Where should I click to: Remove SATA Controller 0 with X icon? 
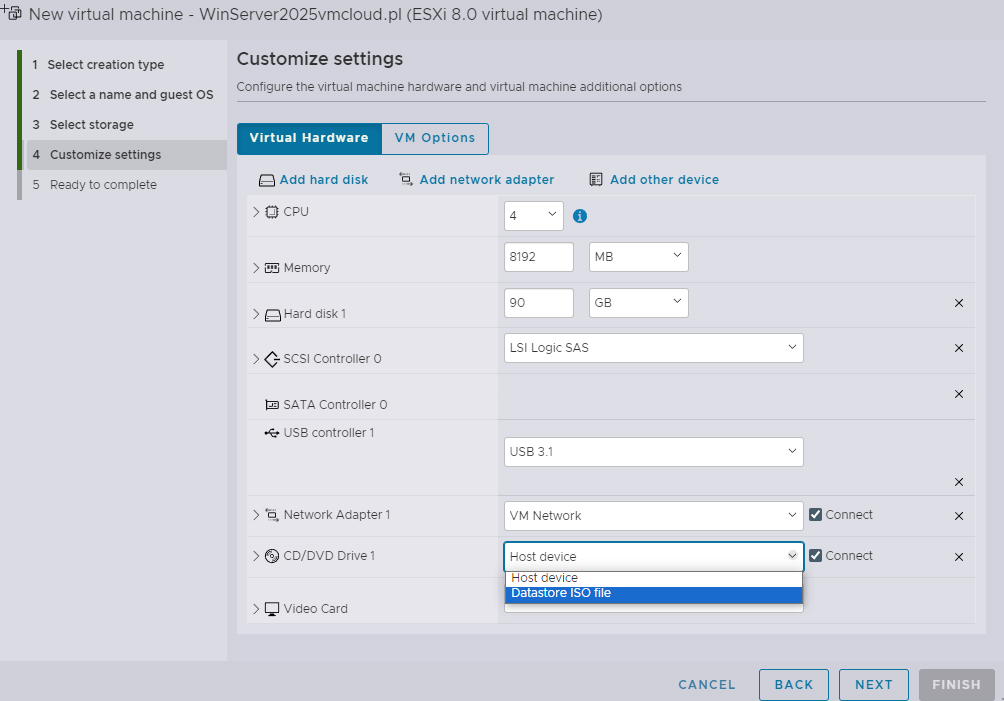tap(958, 394)
